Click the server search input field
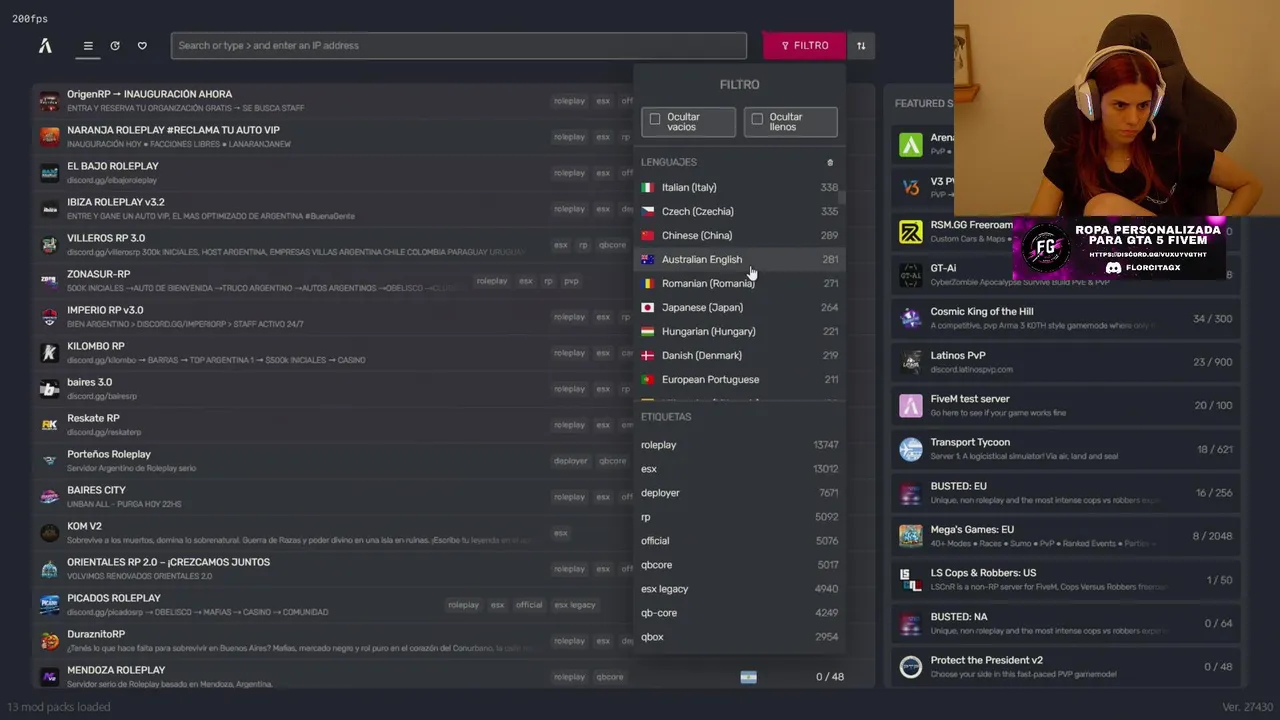 [x=459, y=46]
